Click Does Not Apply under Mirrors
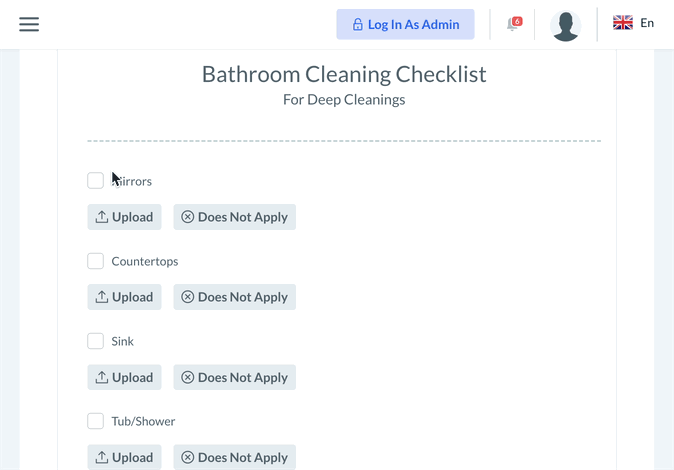 [x=235, y=217]
